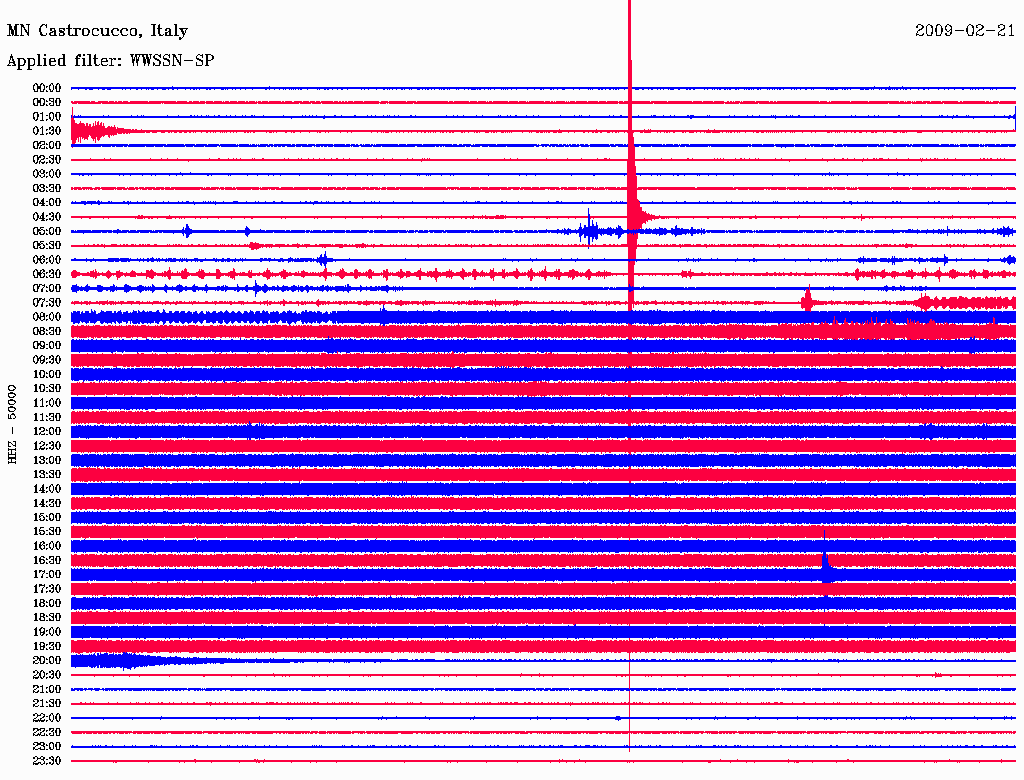Select the 18:30 time label
Image resolution: width=1024 pixels, height=780 pixels.
coord(47,617)
